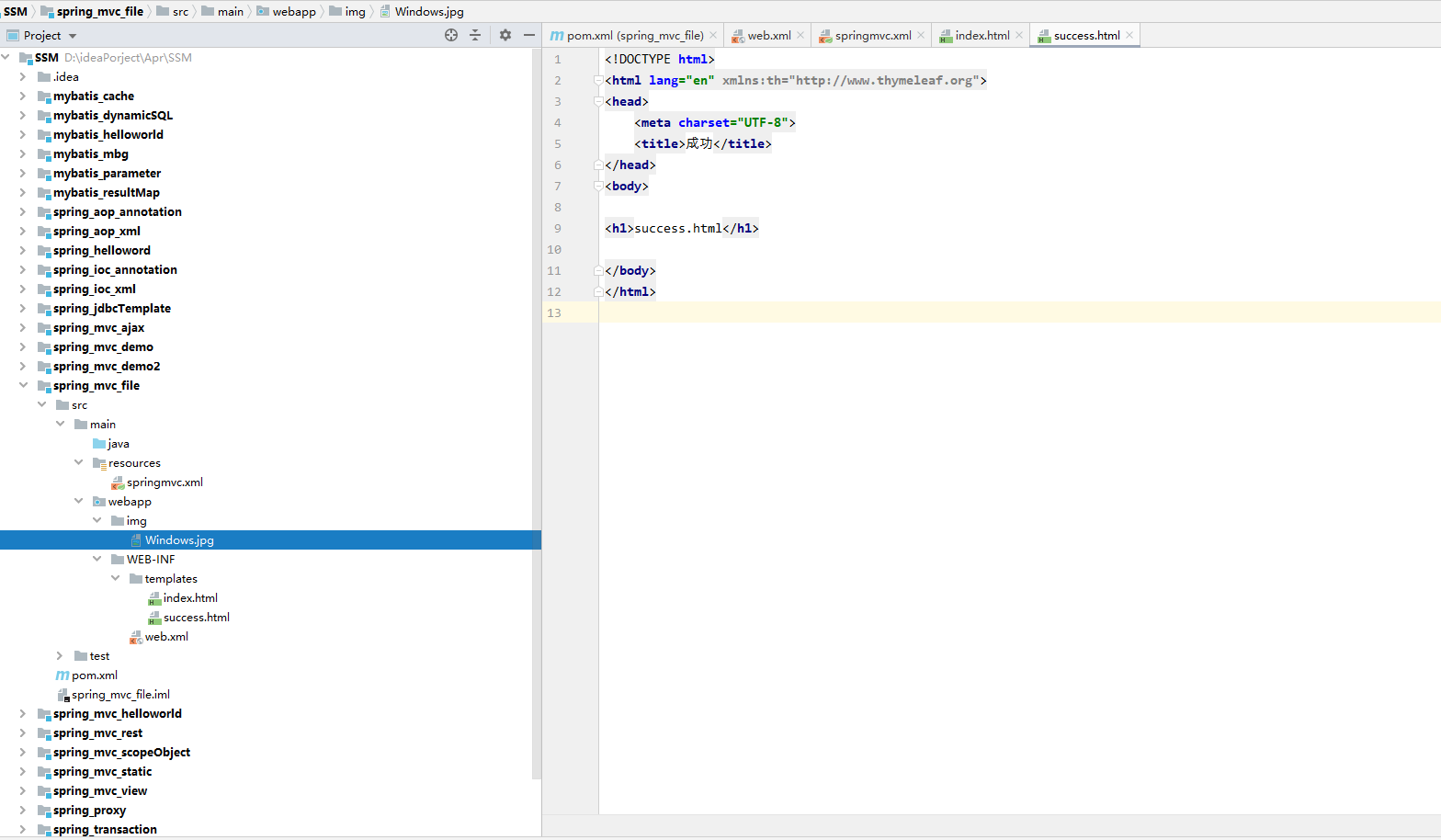This screenshot has width=1441, height=840.
Task: Click the index.html file icon in tree
Action: [154, 598]
